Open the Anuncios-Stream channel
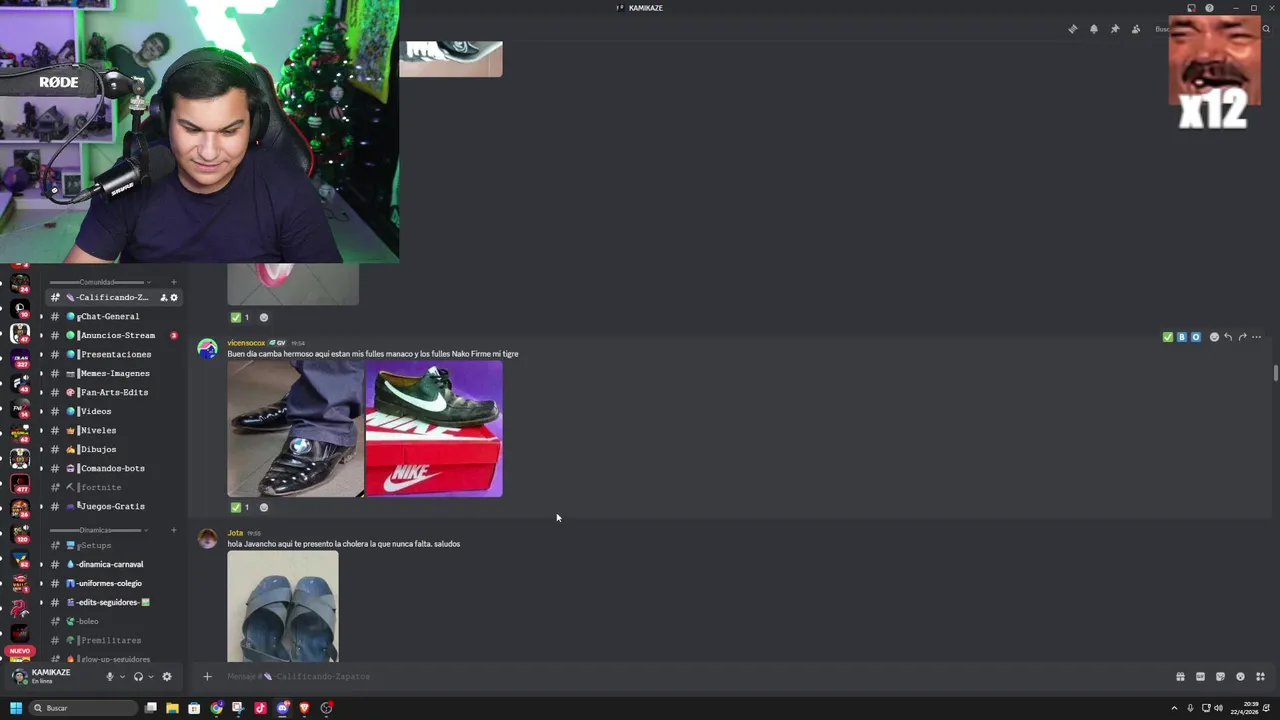Viewport: 1280px width, 720px height. 113,335
